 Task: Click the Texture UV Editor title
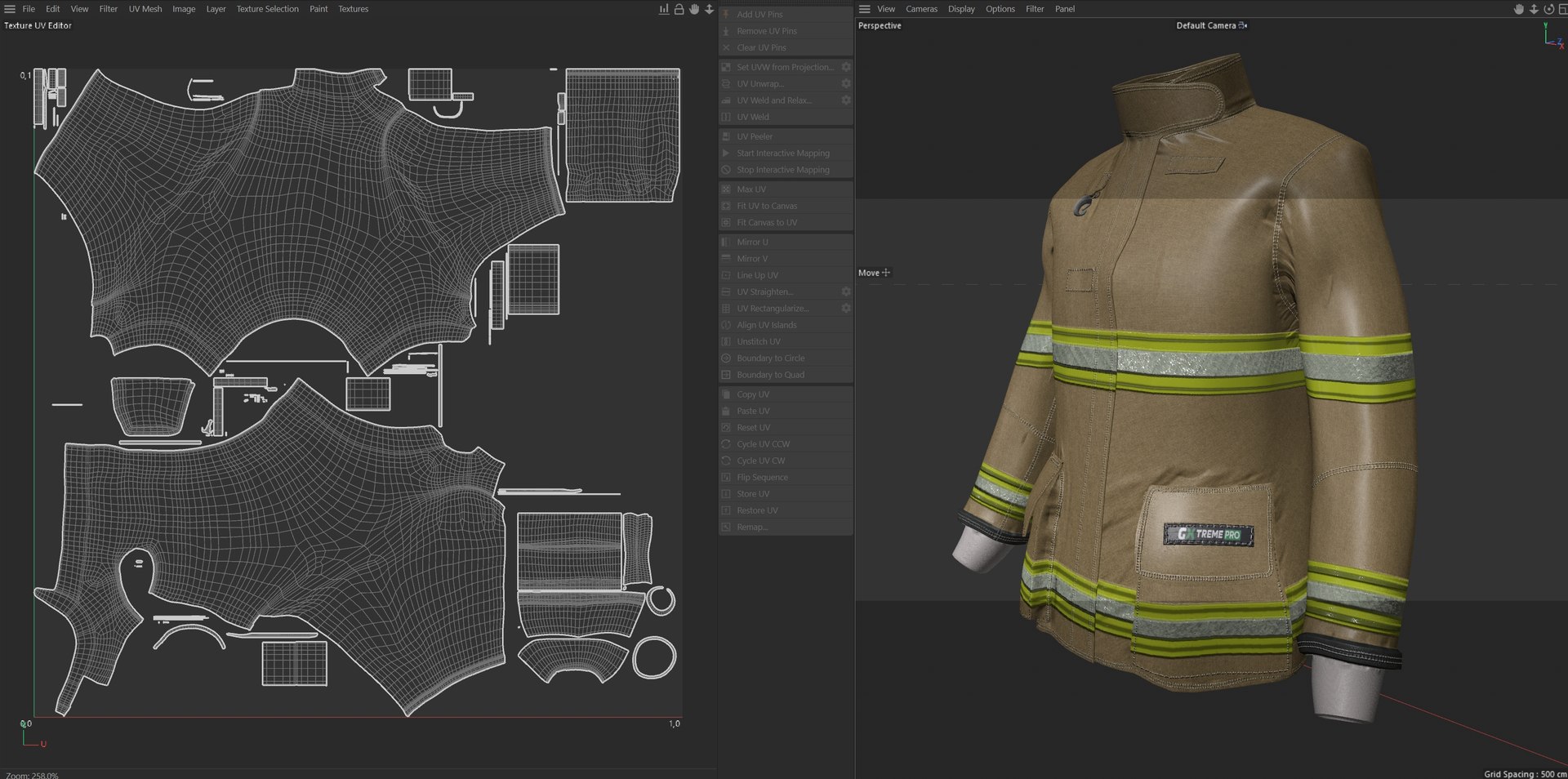(38, 25)
